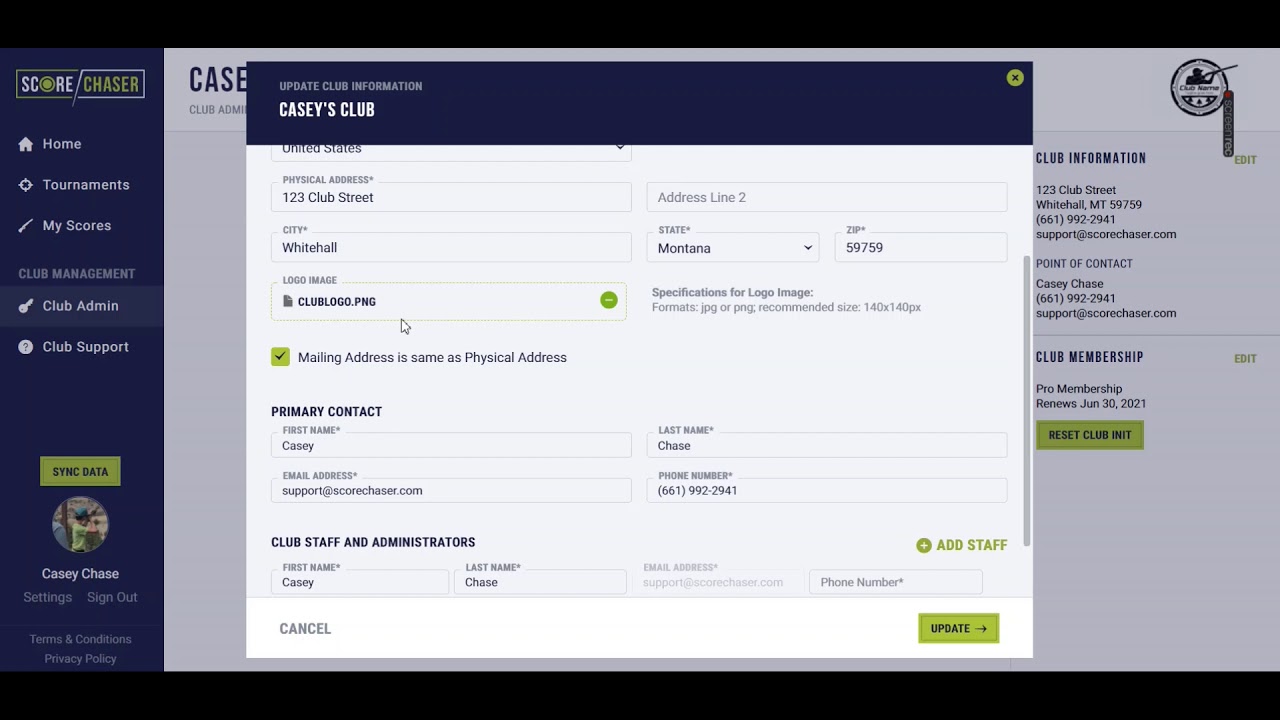Viewport: 1280px width, 720px height.
Task: Click the Club Support question mark icon
Action: tap(26, 347)
